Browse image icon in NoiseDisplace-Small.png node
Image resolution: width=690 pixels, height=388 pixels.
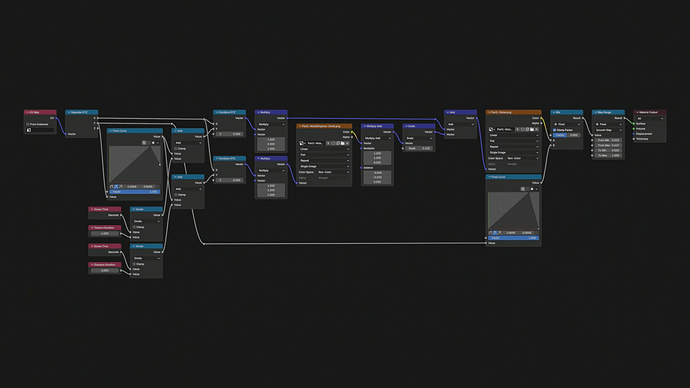coord(302,143)
